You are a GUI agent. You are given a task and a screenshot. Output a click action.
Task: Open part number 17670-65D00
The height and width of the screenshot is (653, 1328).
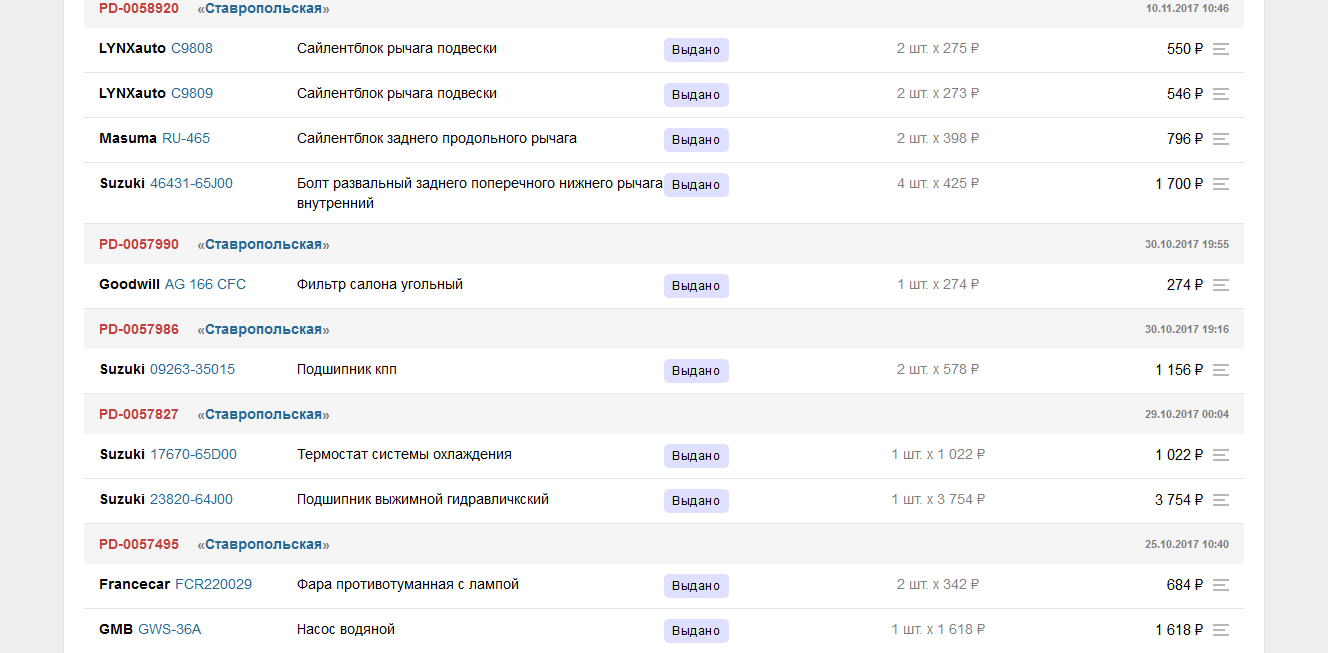pos(193,454)
